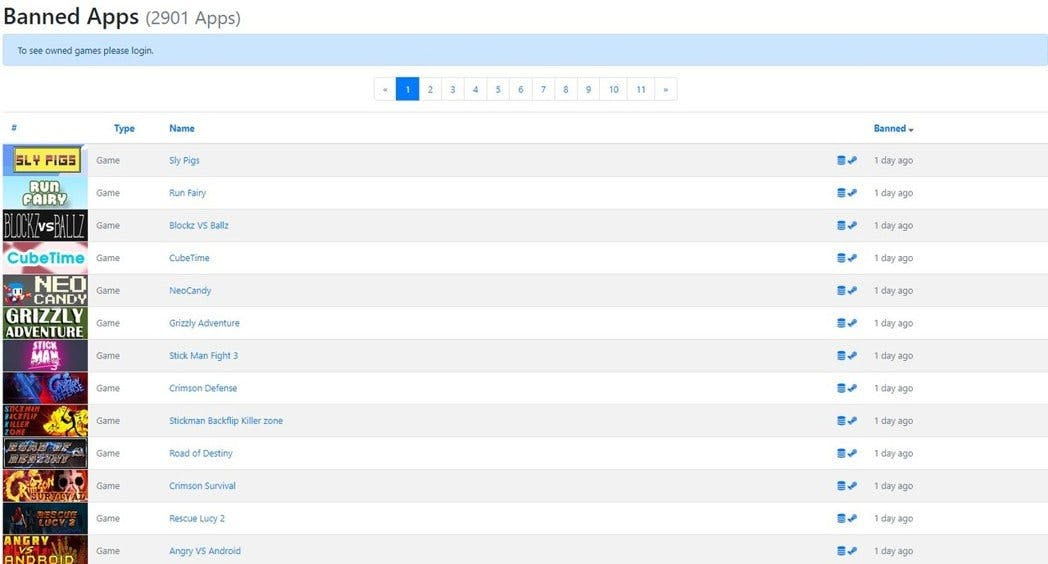Image resolution: width=1048 pixels, height=564 pixels.
Task: Sort the table by Name column
Action: point(182,128)
